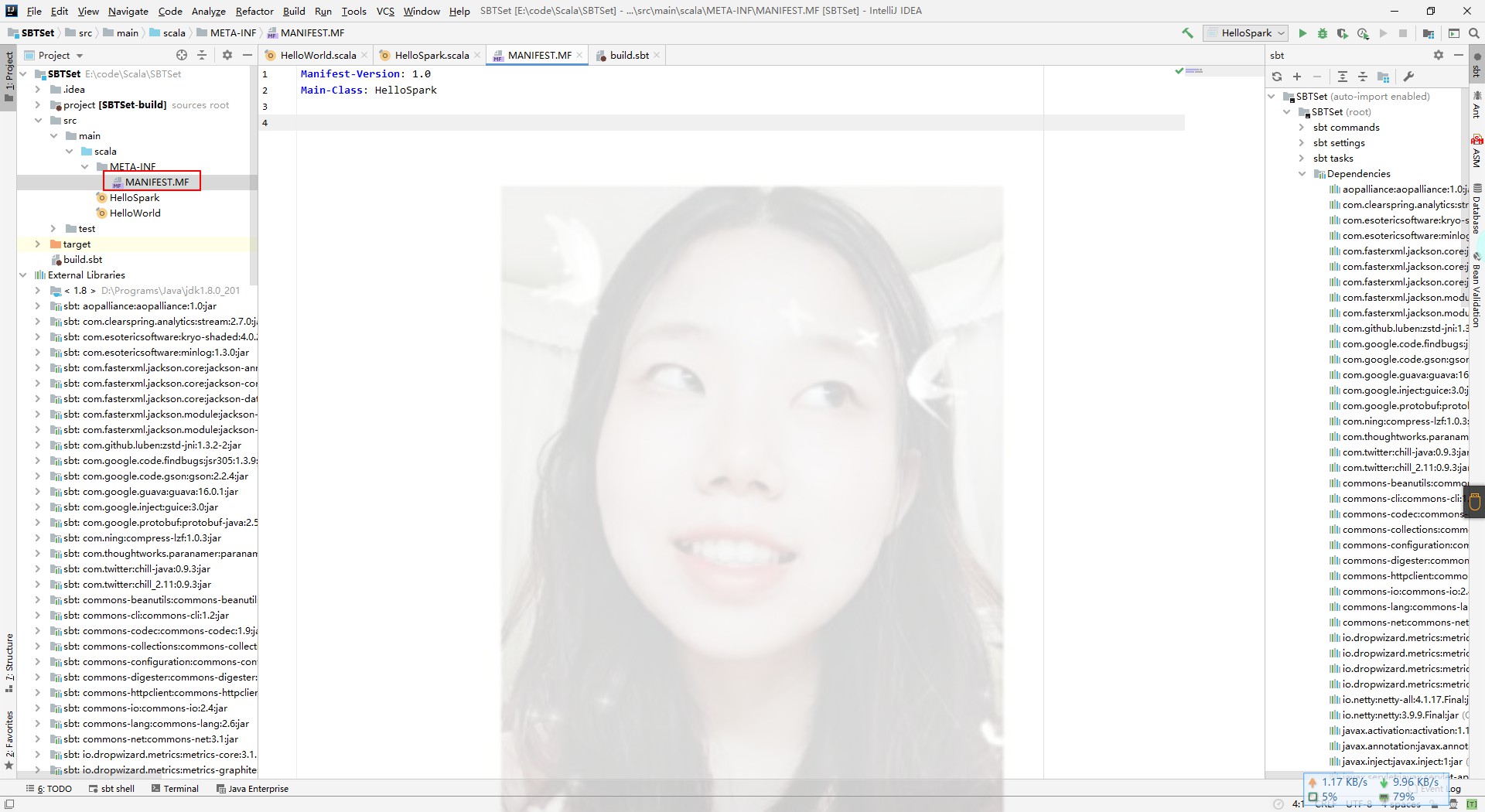Reimport all sbt projects with refresh icon

tap(1278, 77)
